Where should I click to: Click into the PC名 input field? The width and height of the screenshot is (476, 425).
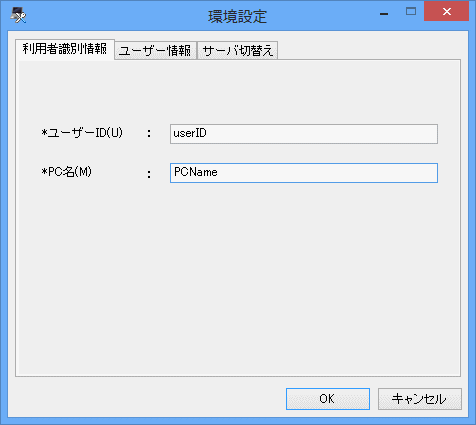coord(304,173)
